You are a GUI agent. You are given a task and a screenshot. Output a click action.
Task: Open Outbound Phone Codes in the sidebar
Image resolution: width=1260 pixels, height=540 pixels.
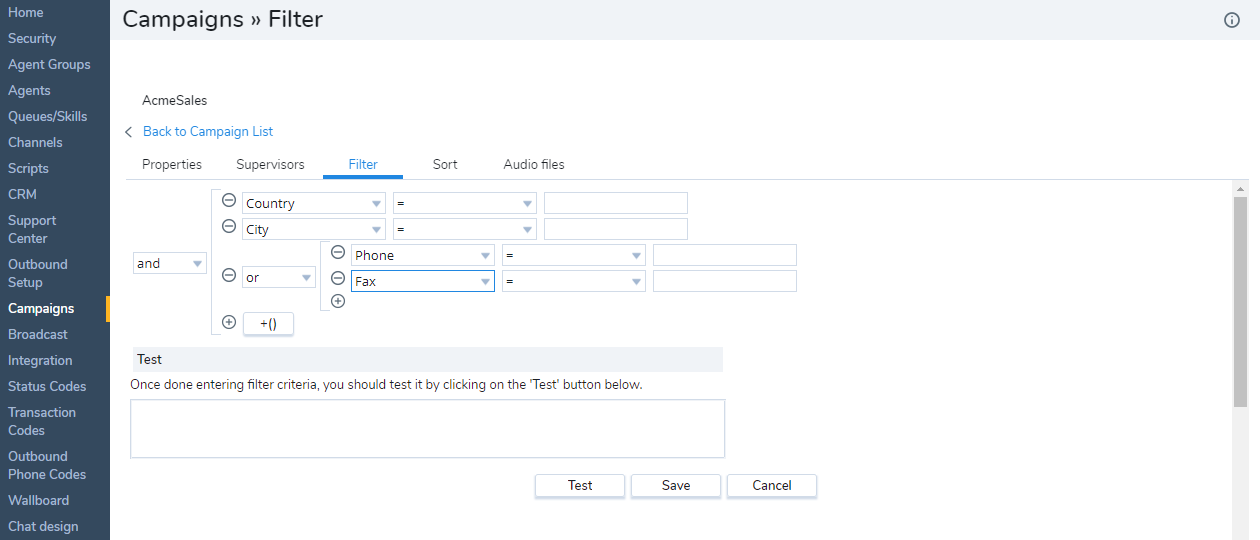(x=47, y=465)
